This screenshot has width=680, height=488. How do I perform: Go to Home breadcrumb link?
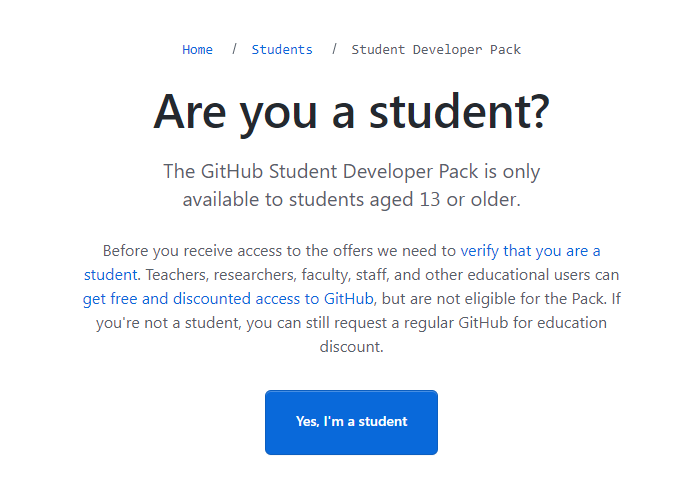pyautogui.click(x=197, y=50)
